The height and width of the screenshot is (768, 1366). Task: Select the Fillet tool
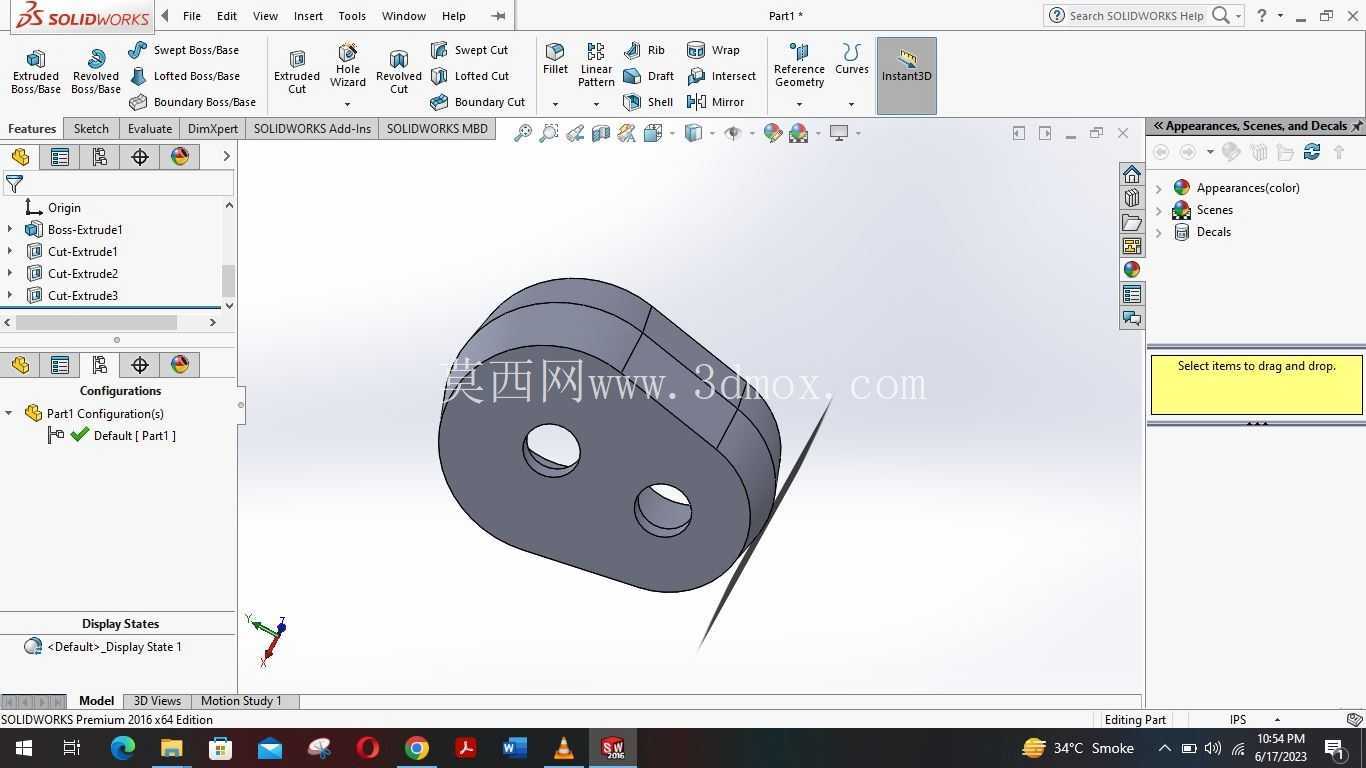tap(555, 59)
